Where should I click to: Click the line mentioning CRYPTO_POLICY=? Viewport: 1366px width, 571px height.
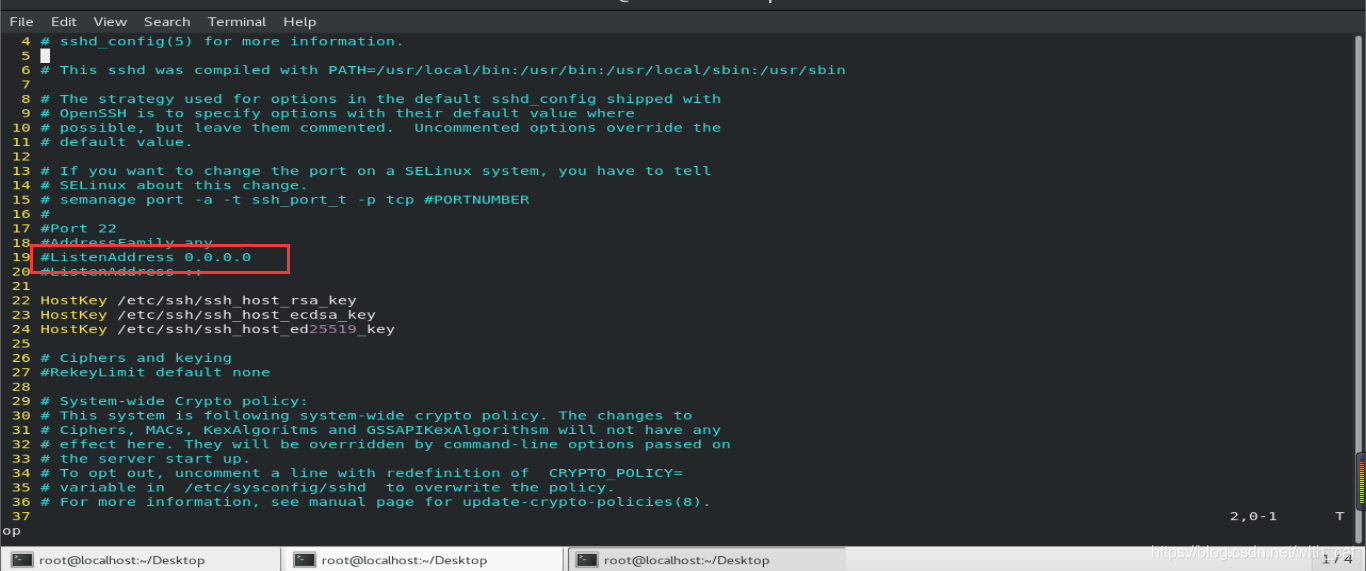click(361, 473)
